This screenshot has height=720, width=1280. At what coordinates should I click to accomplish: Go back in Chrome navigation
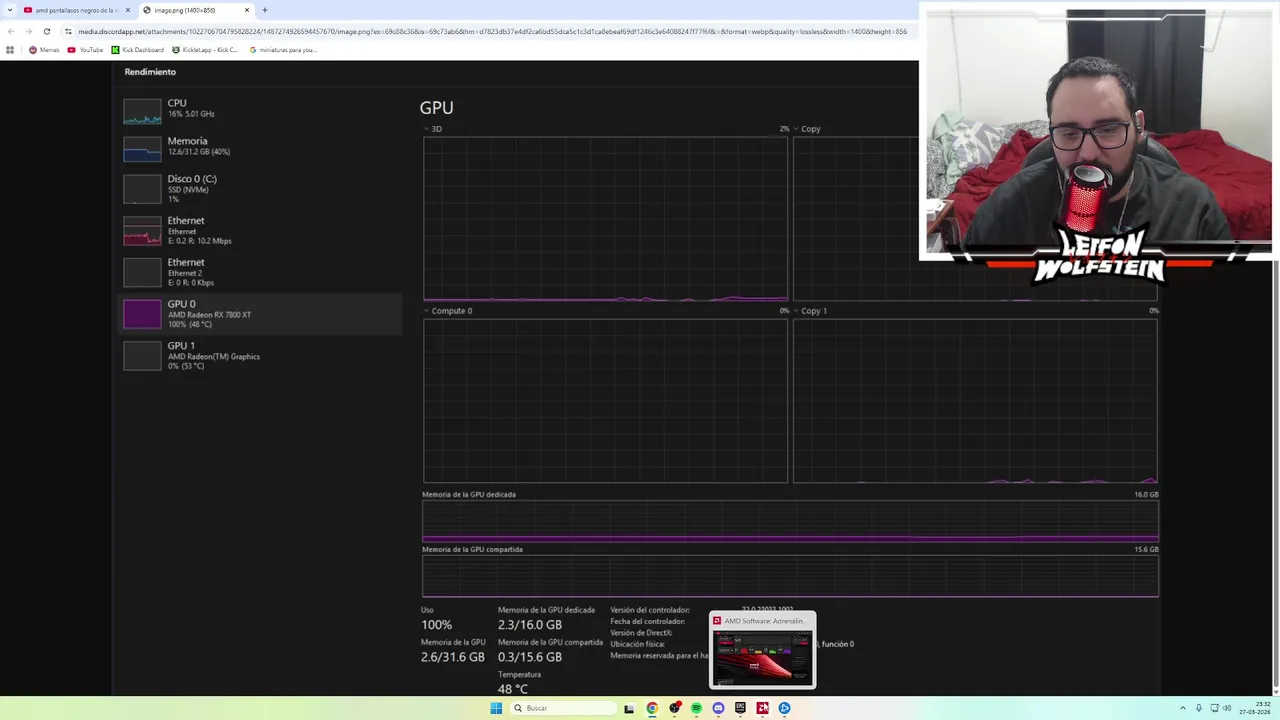tap(10, 31)
